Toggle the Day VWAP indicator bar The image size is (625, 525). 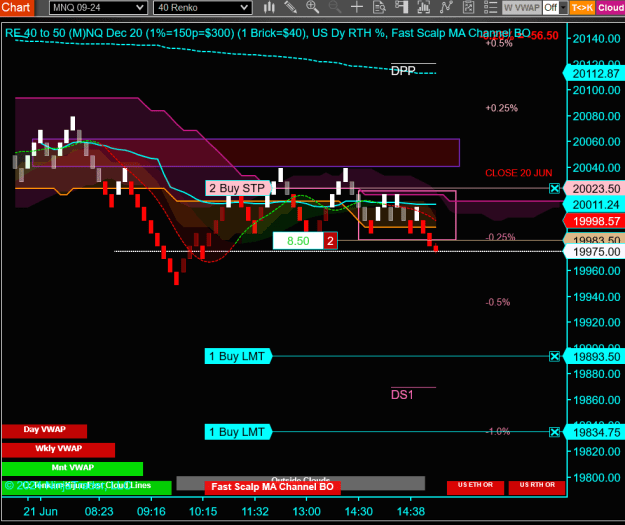[44, 431]
